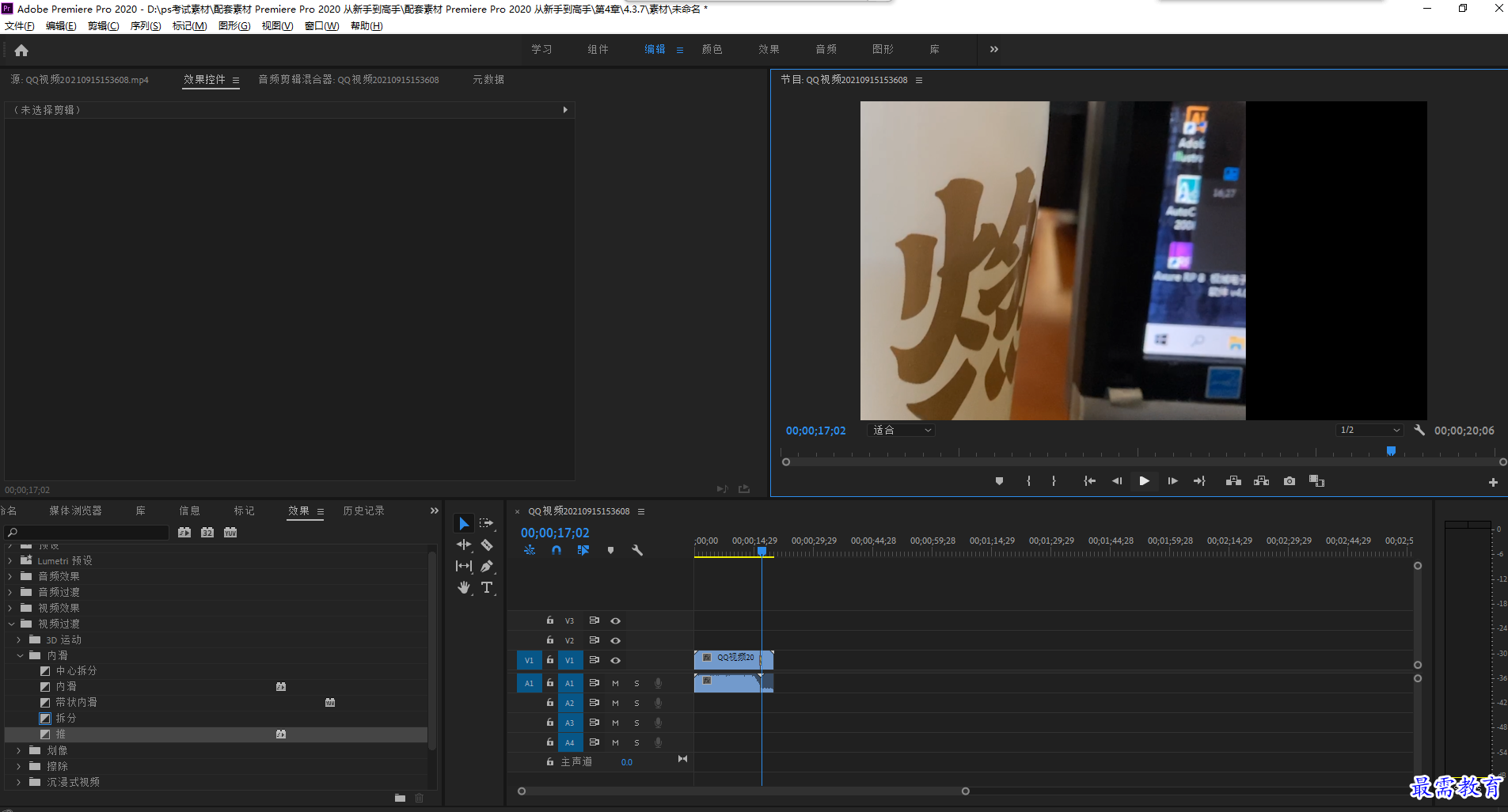Export frame with camera icon
The image size is (1508, 812).
click(1290, 481)
